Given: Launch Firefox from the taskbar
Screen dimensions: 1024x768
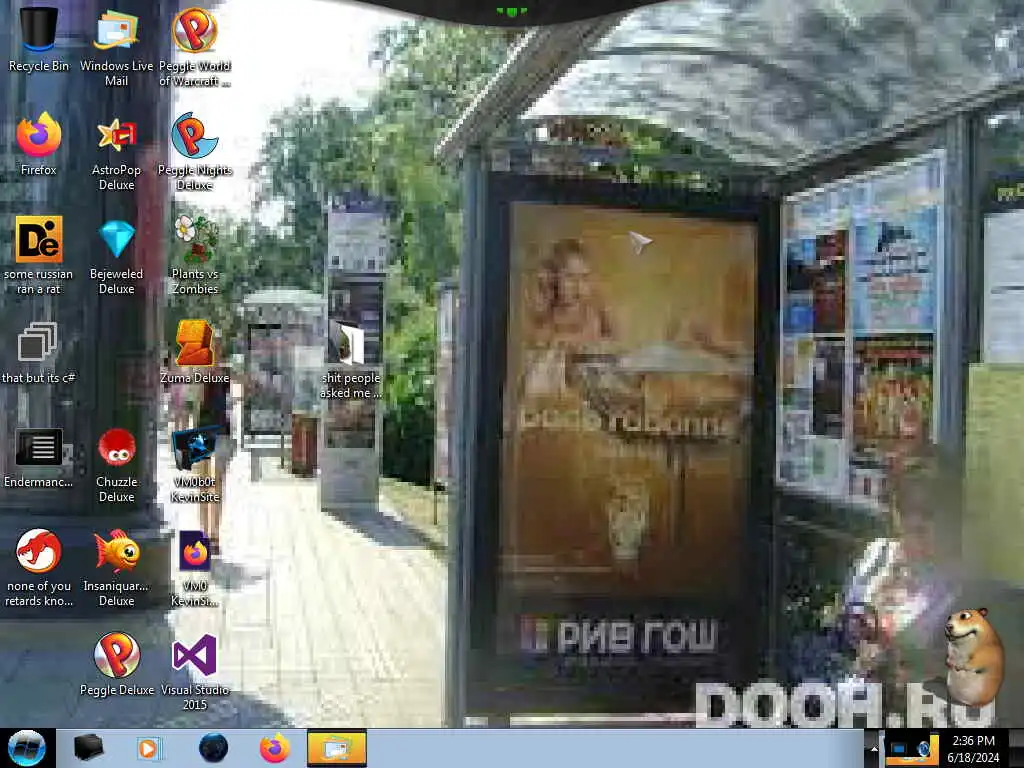Looking at the screenshot, I should [274, 748].
